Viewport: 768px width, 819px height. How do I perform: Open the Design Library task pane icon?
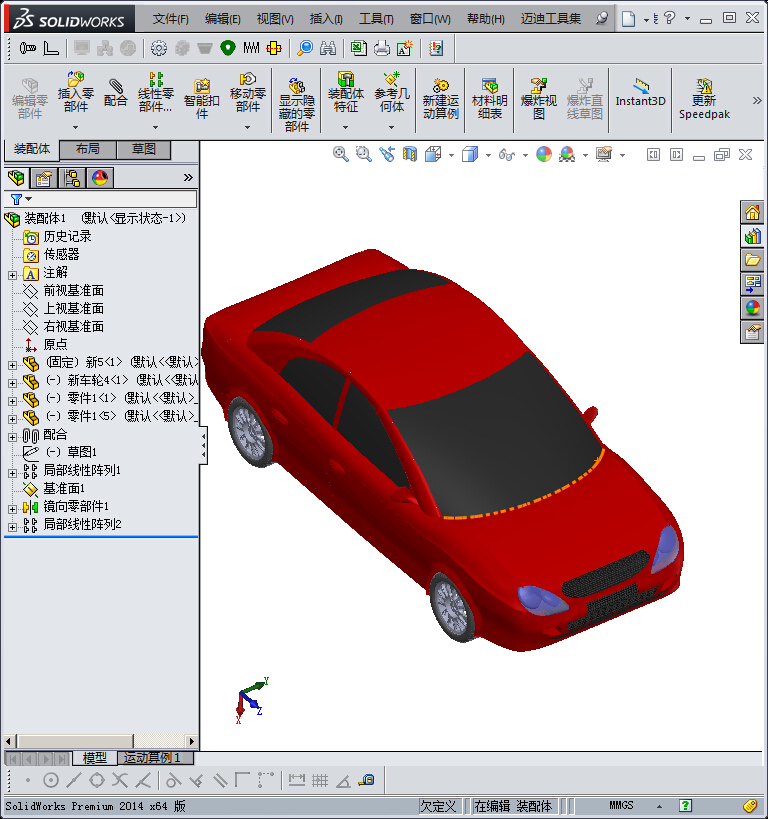(x=752, y=236)
